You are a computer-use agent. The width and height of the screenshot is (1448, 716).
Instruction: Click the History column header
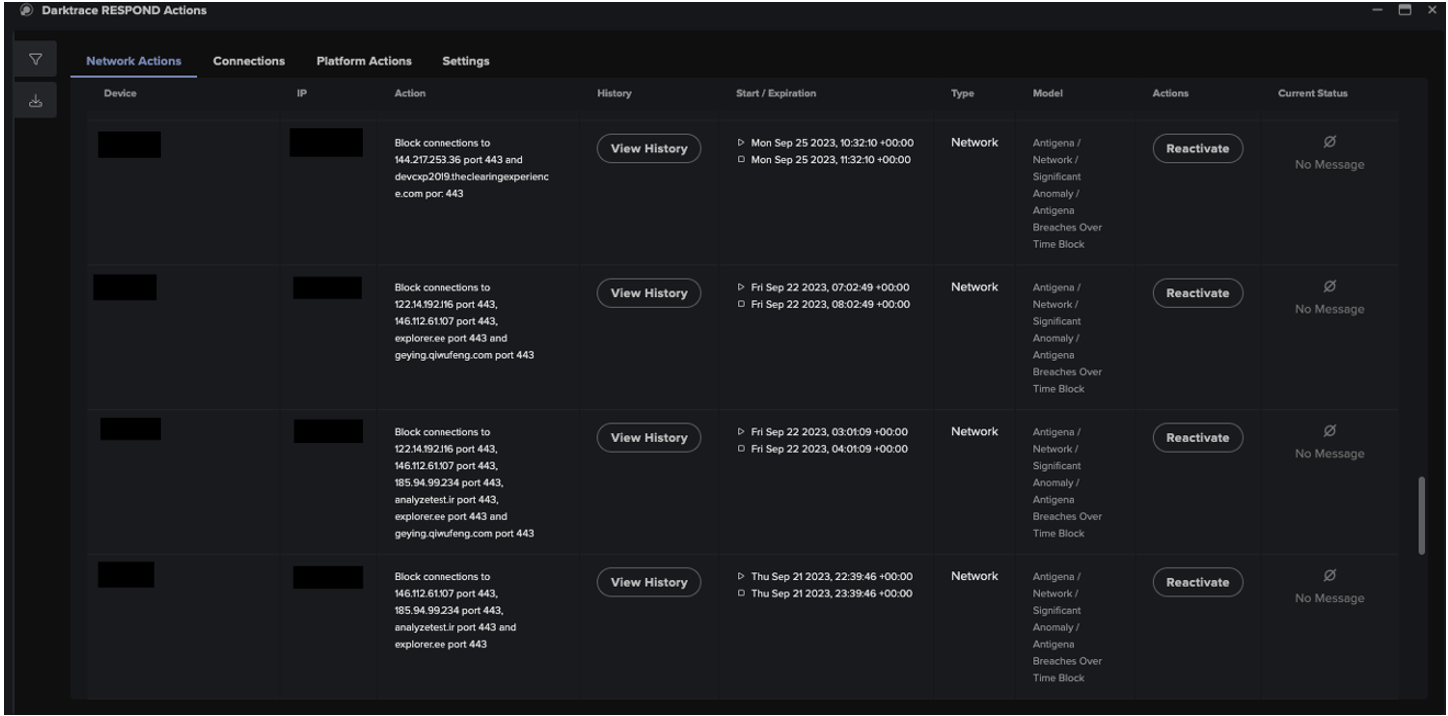(614, 94)
